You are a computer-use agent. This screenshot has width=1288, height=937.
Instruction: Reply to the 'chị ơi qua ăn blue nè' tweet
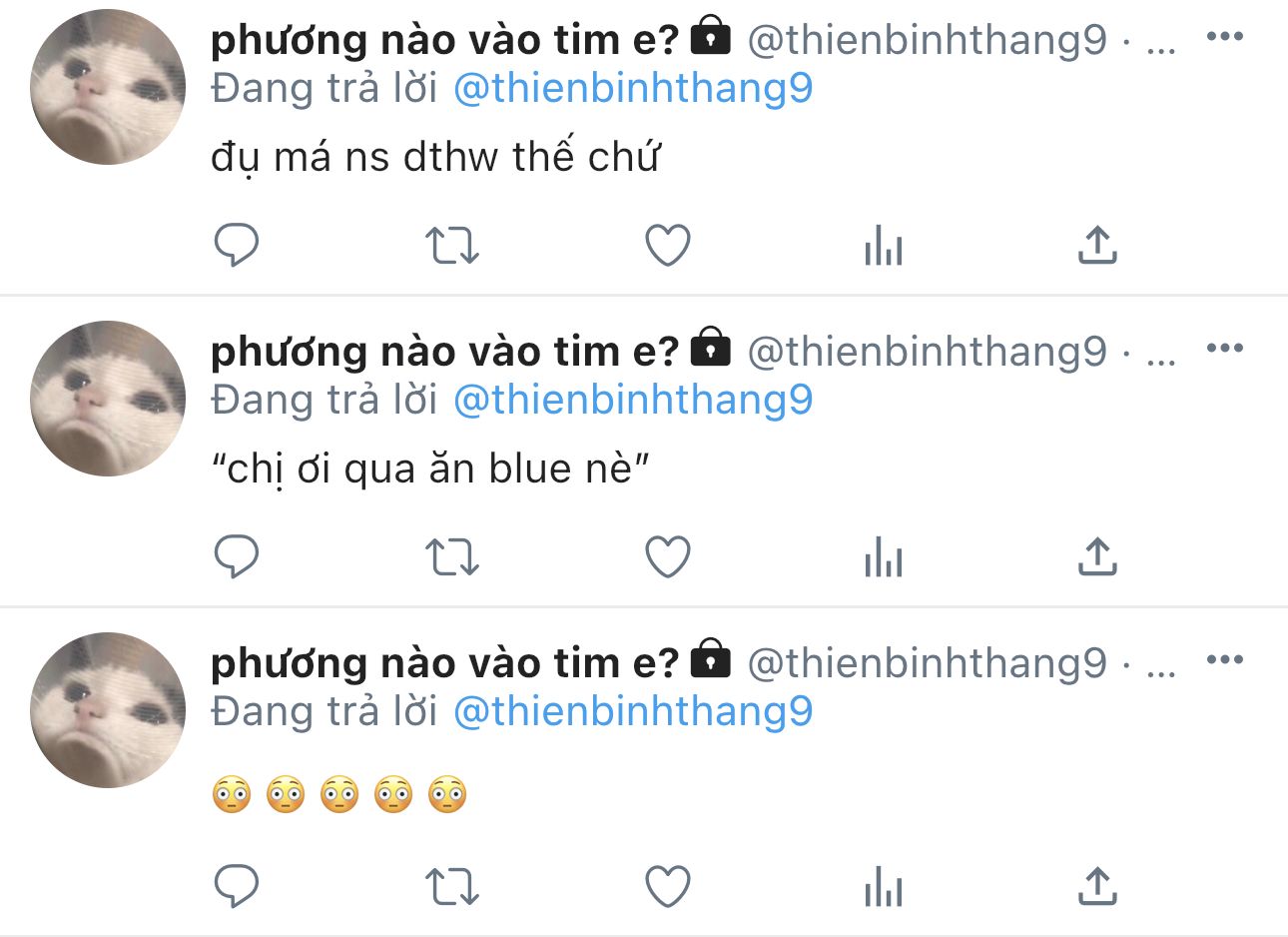237,556
